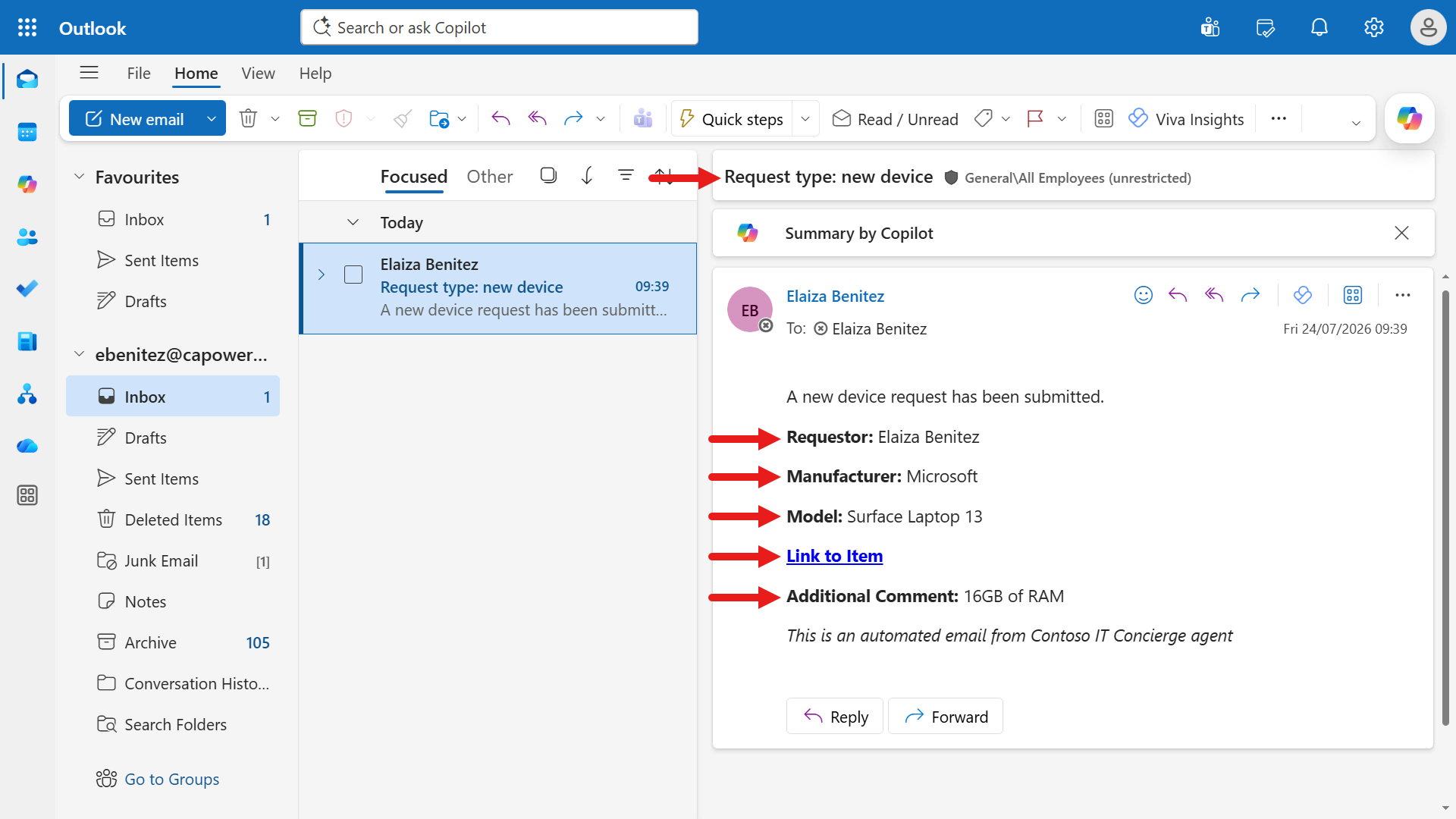Screen dimensions: 1456x819
Task: Open the Link to Item hyperlink
Action: tap(834, 556)
